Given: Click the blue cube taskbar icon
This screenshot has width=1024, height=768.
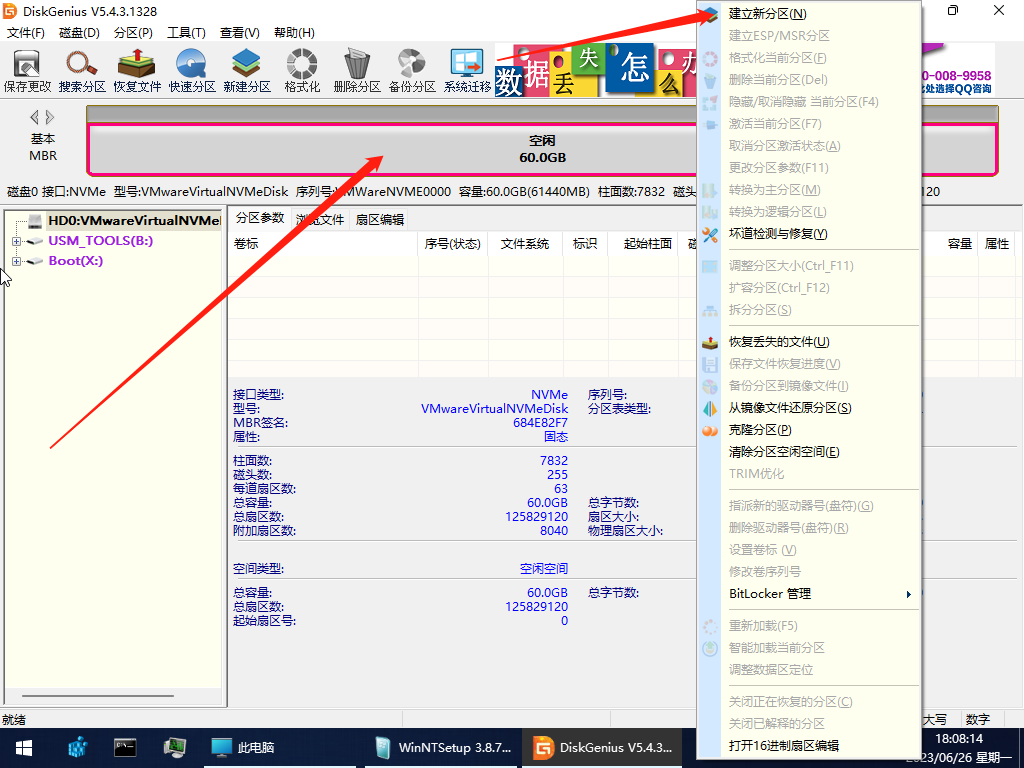Looking at the screenshot, I should click(x=78, y=748).
